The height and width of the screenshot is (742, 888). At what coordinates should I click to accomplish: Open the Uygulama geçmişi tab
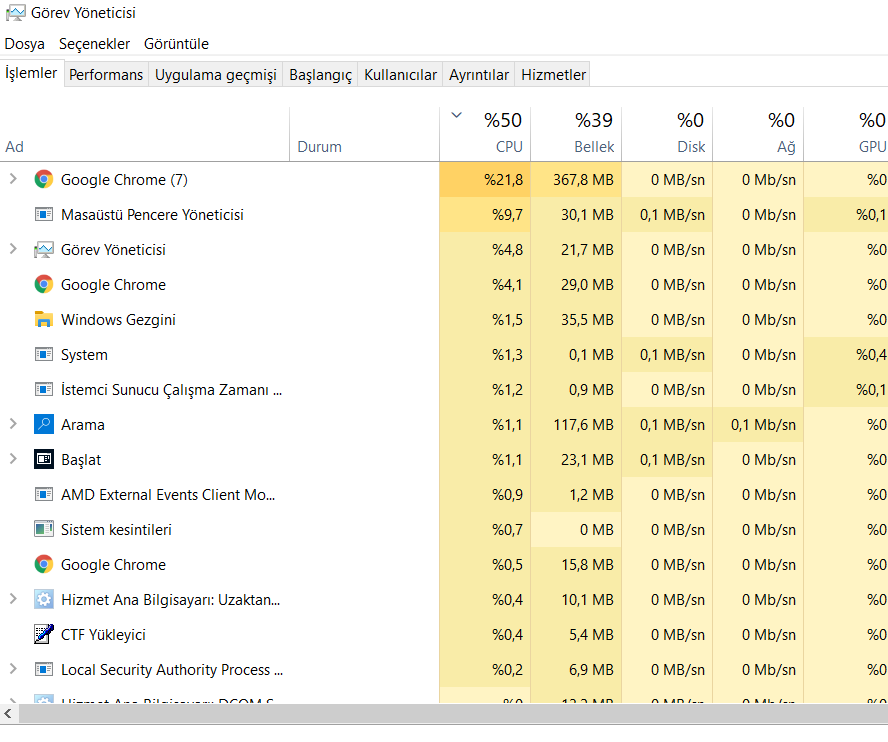coord(216,75)
